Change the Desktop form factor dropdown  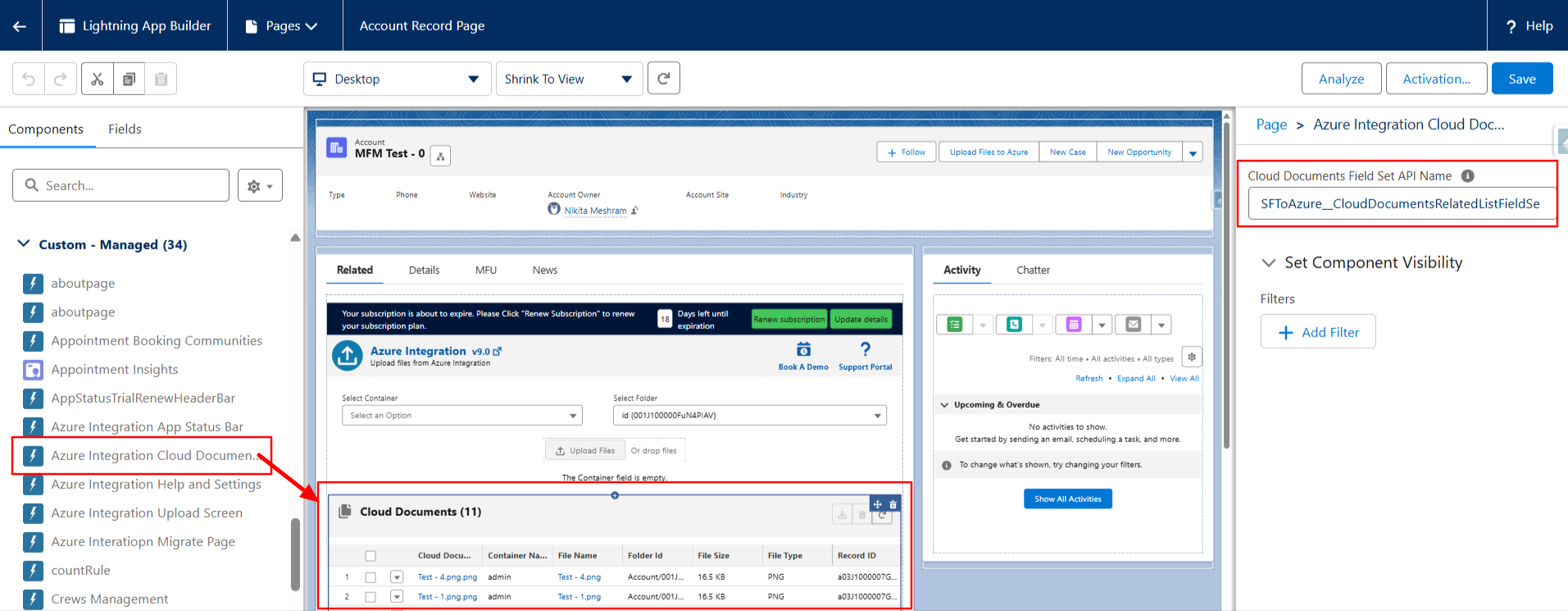pyautogui.click(x=397, y=79)
